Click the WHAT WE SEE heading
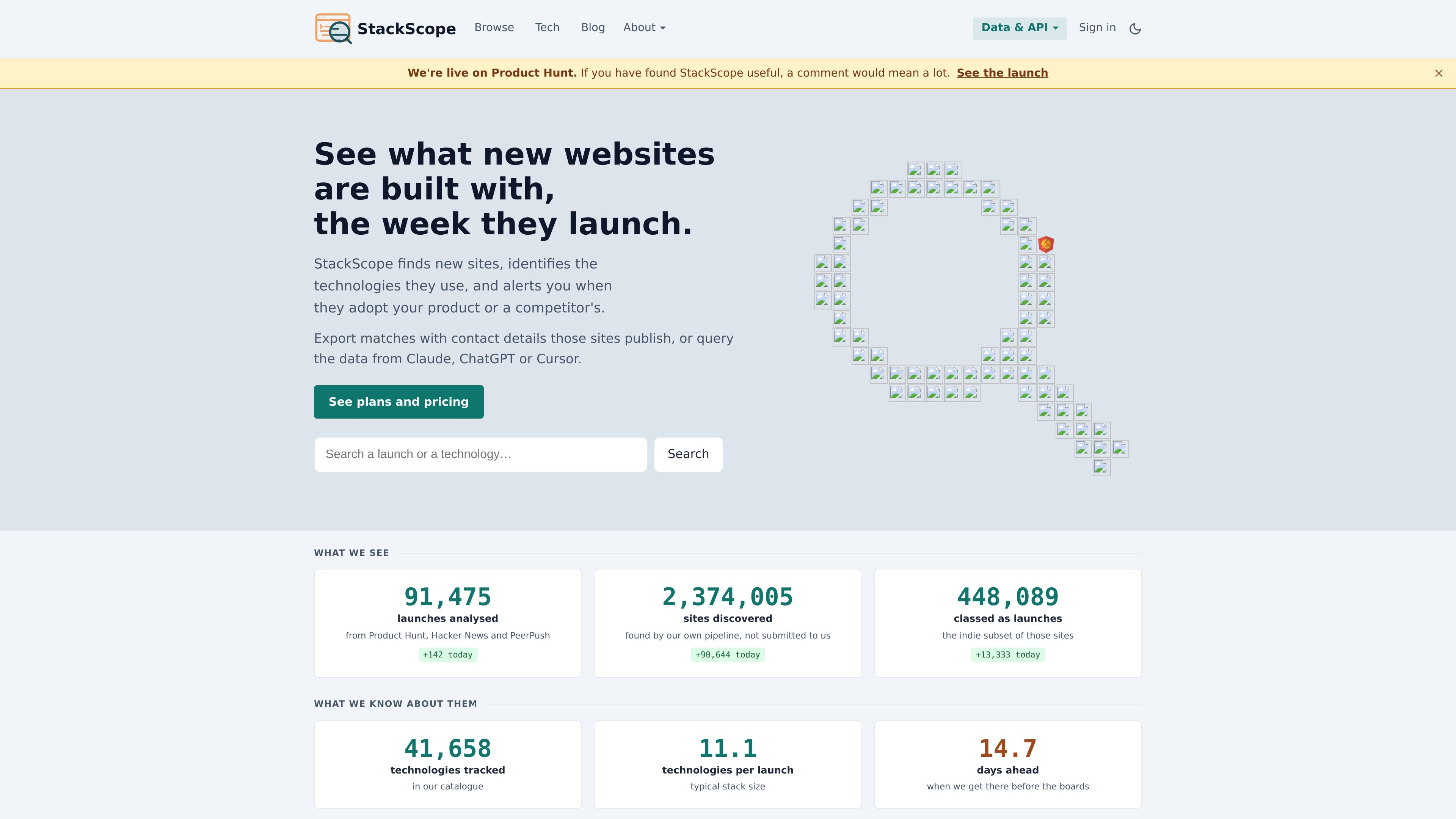This screenshot has width=1456, height=819. point(351,553)
